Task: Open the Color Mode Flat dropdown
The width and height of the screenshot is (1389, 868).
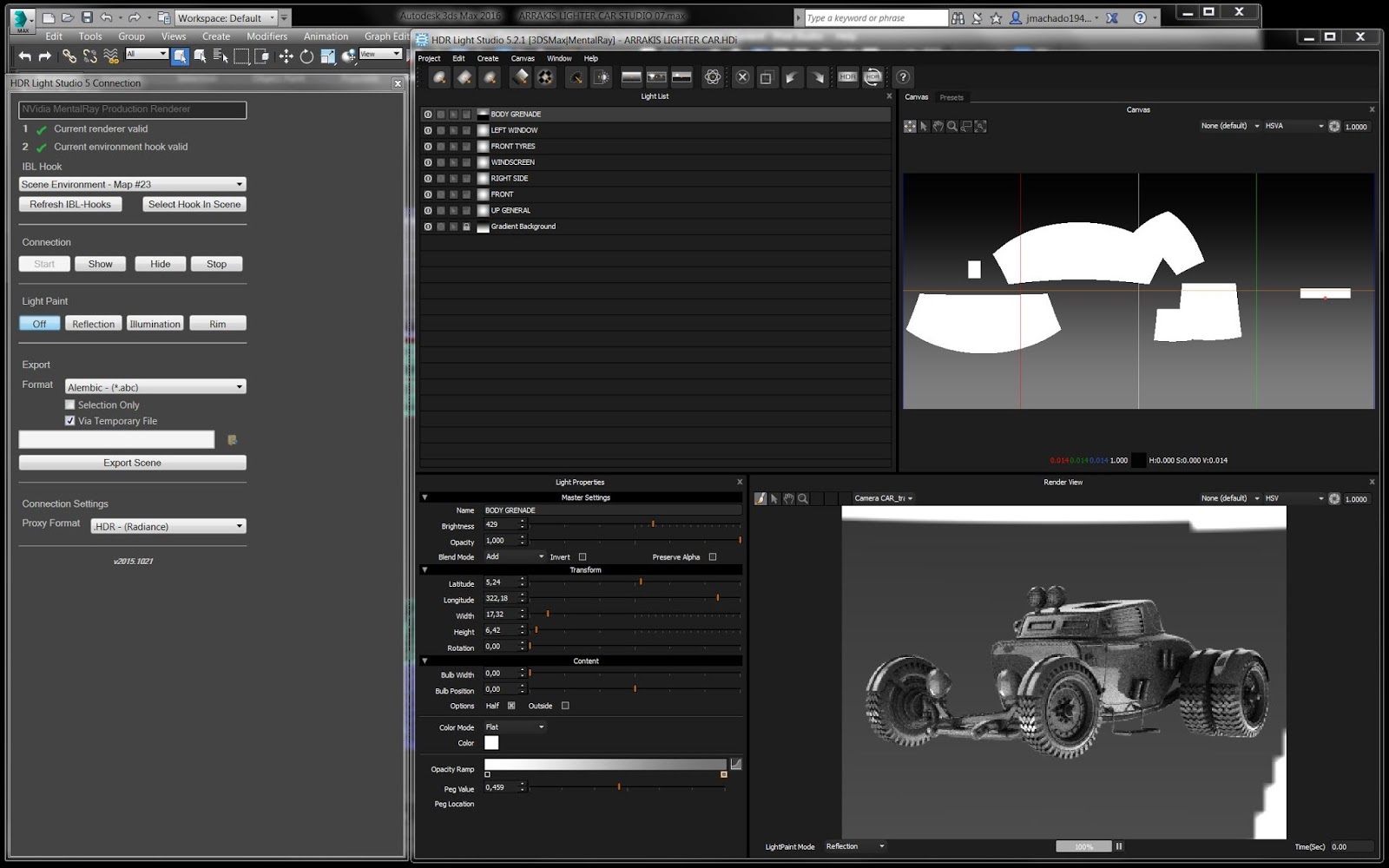Action: click(515, 727)
